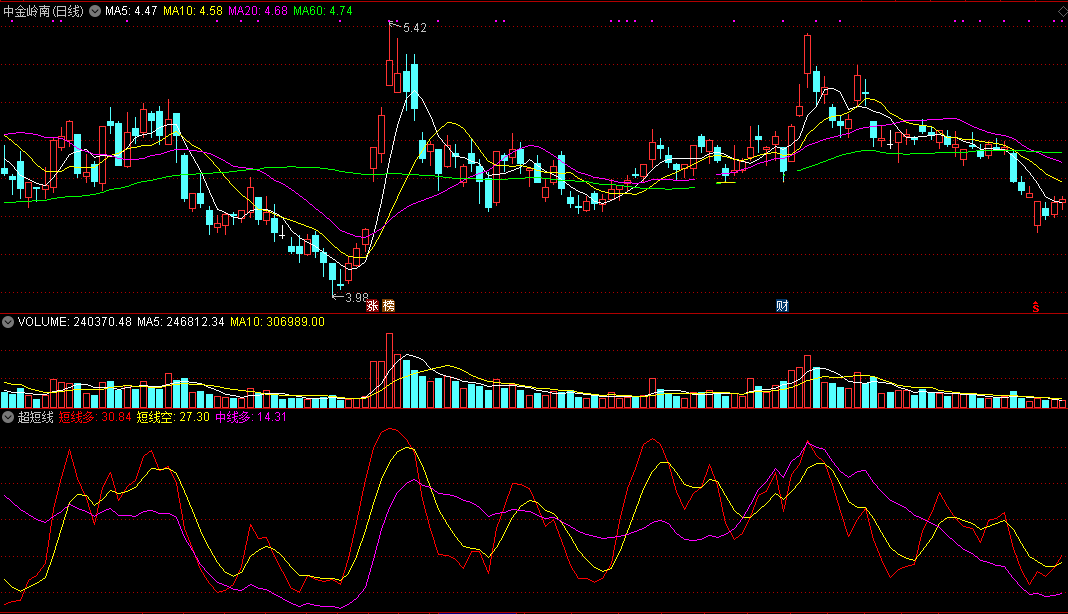Click the 短线空: 27.30 label
The width and height of the screenshot is (1068, 614).
coord(173,417)
